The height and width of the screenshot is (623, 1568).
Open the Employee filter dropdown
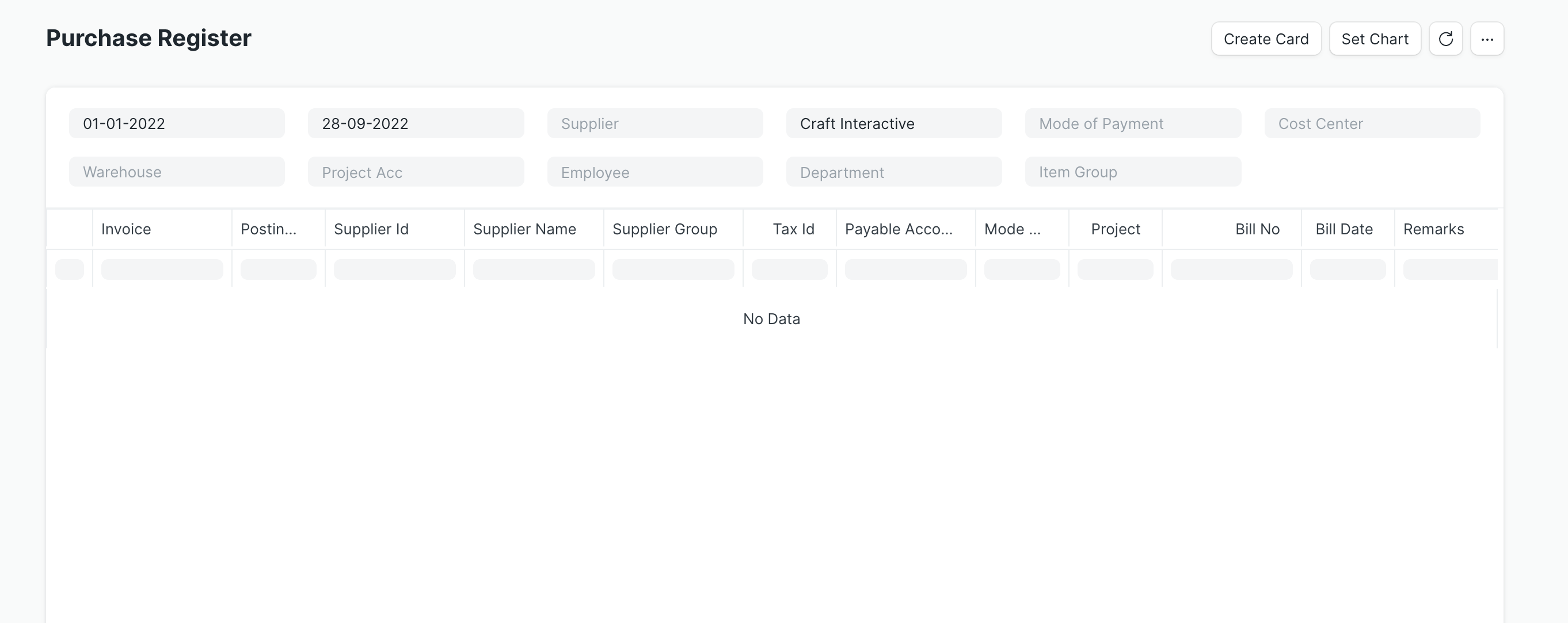coord(655,172)
